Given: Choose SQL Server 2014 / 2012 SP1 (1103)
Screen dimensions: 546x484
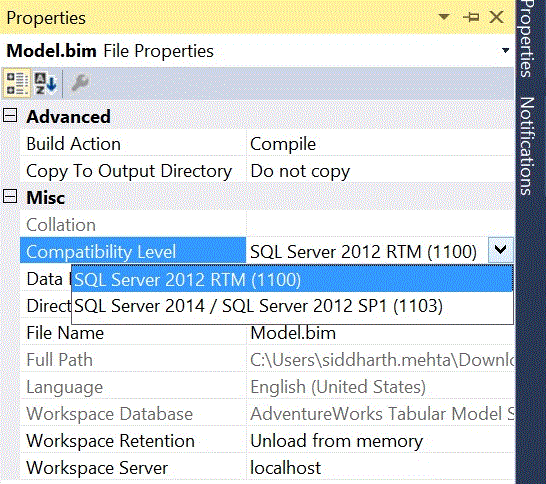Looking at the screenshot, I should click(x=292, y=306).
